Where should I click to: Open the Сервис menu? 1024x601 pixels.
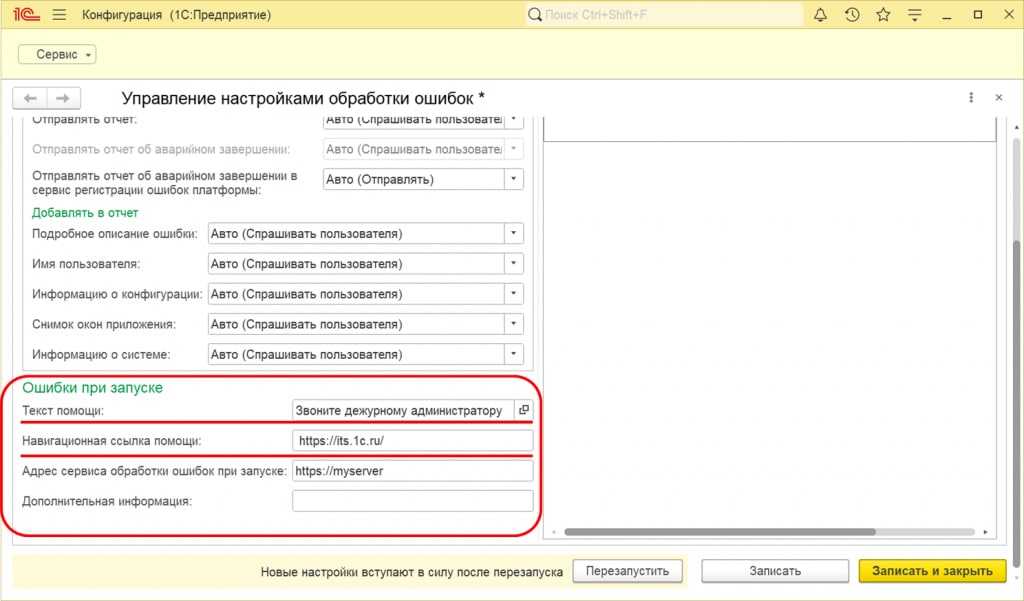(57, 54)
